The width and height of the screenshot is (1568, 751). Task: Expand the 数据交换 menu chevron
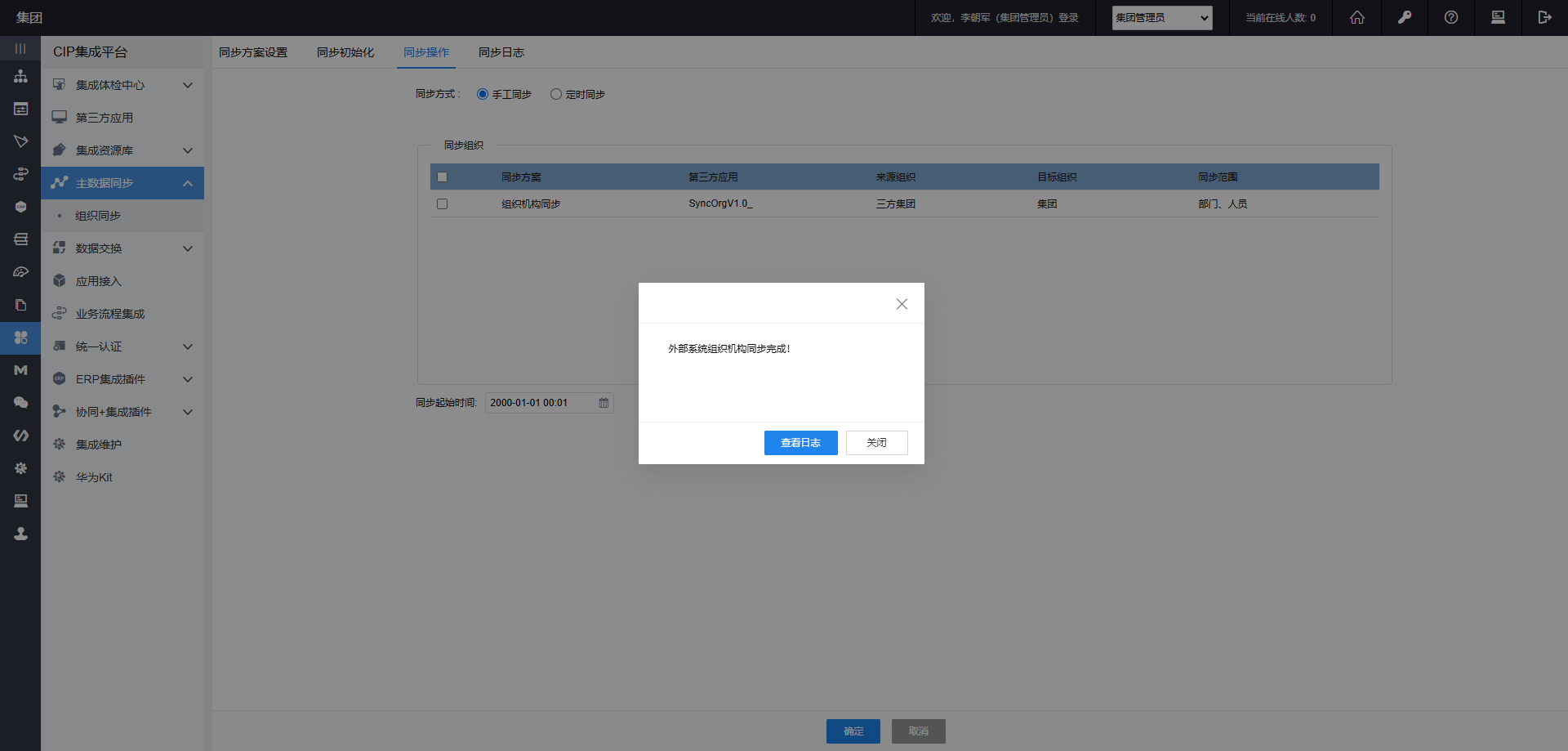pos(188,248)
